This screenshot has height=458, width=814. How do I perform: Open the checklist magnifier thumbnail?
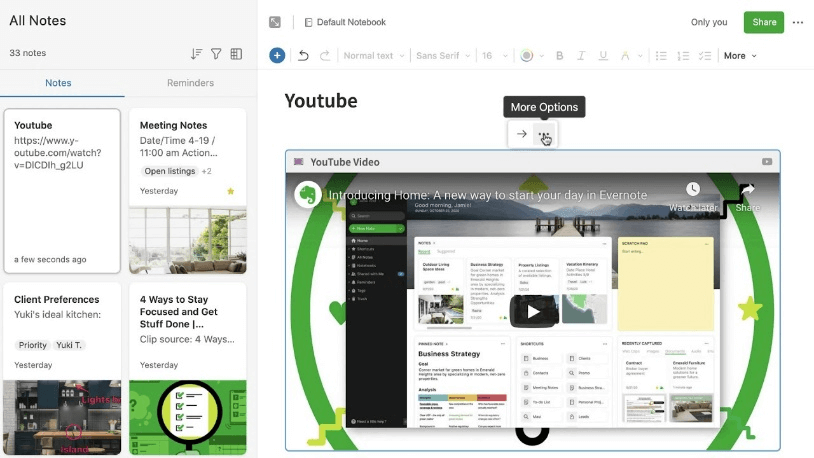pos(188,417)
